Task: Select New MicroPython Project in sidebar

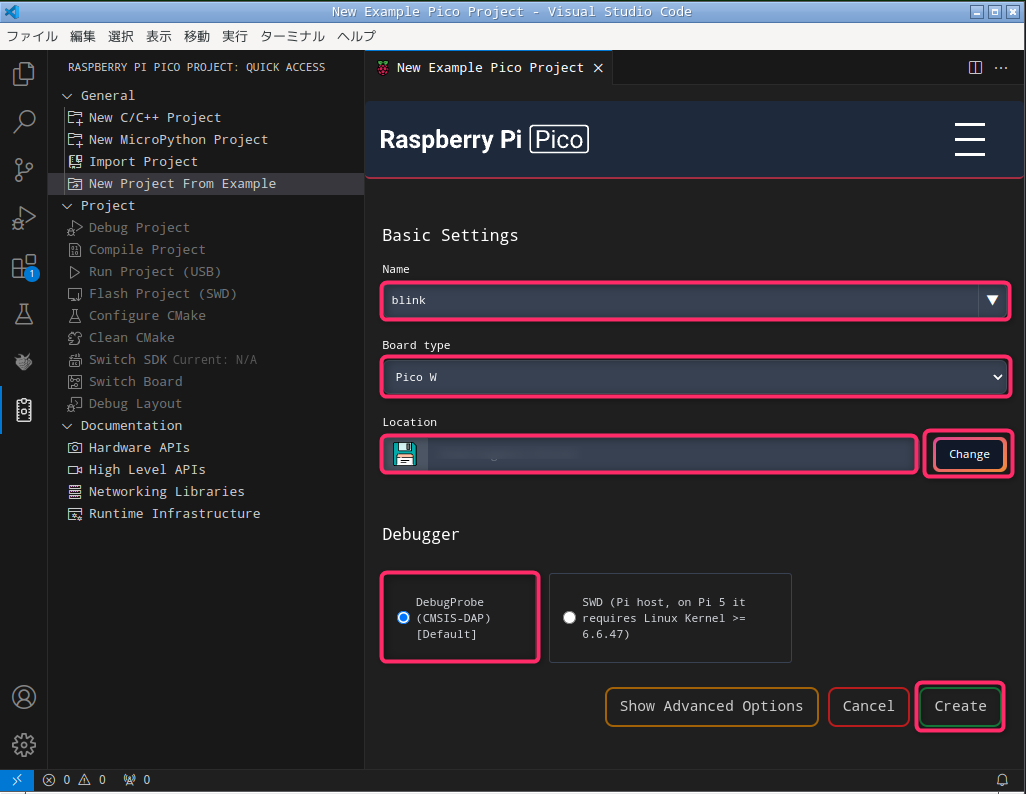Action: click(x=178, y=140)
